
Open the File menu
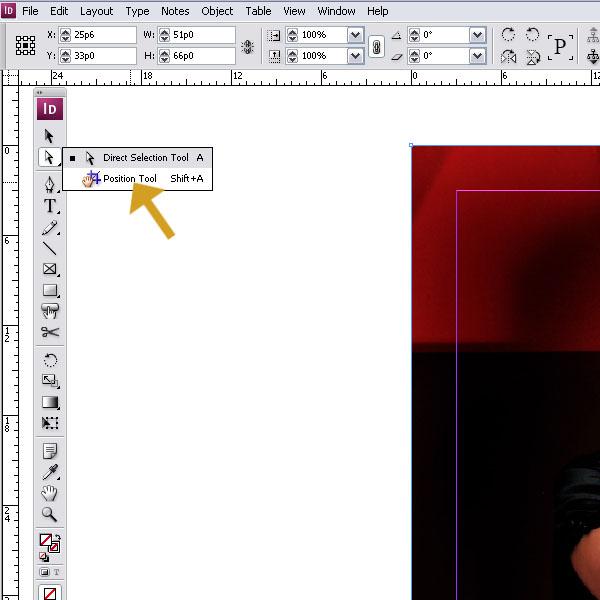click(30, 11)
